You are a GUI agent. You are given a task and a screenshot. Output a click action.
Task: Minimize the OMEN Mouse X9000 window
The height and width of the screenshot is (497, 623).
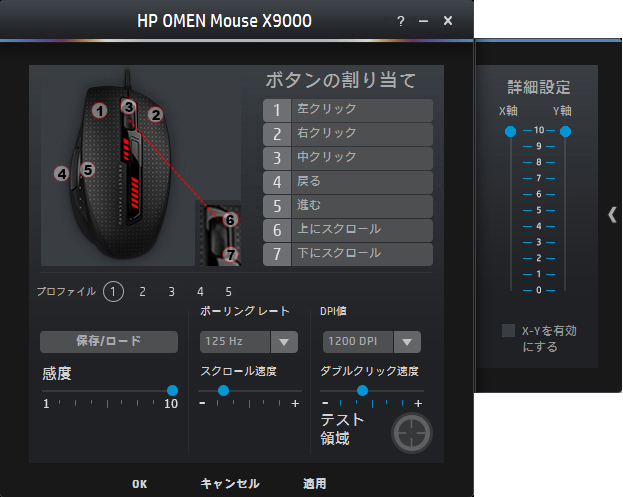click(x=424, y=21)
